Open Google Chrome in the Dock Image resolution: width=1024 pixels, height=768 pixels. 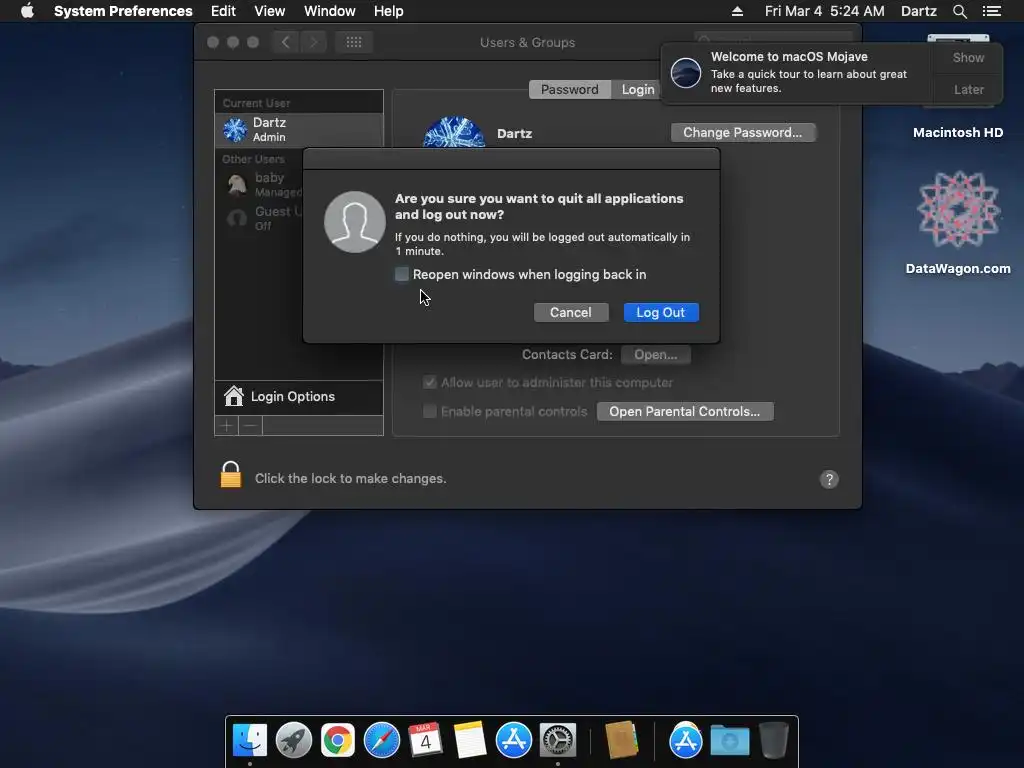pos(338,740)
